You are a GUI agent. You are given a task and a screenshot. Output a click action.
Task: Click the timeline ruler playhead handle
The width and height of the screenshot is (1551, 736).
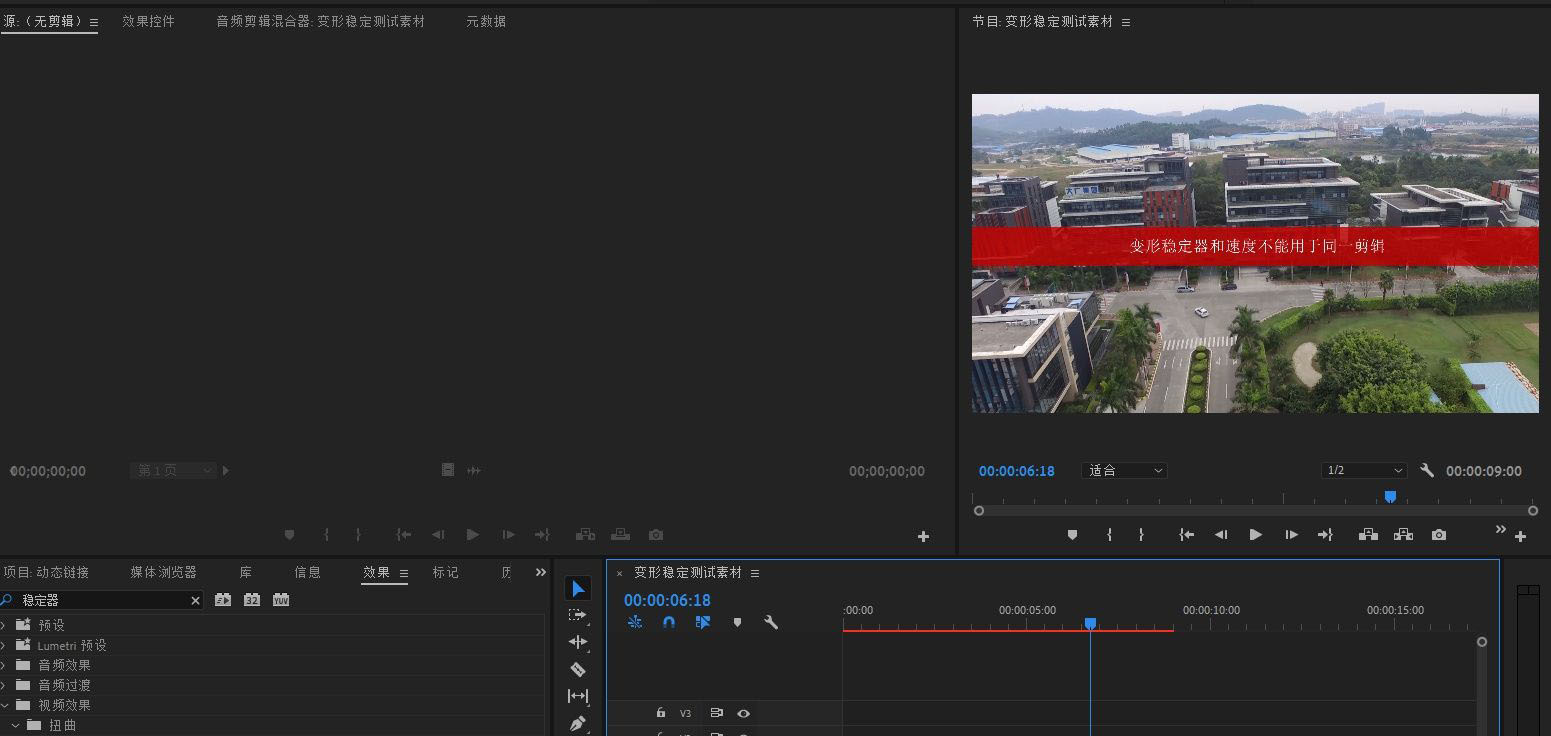(x=1091, y=623)
